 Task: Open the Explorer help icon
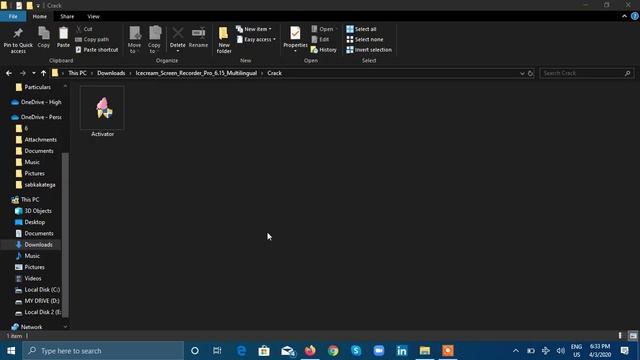[635, 16]
